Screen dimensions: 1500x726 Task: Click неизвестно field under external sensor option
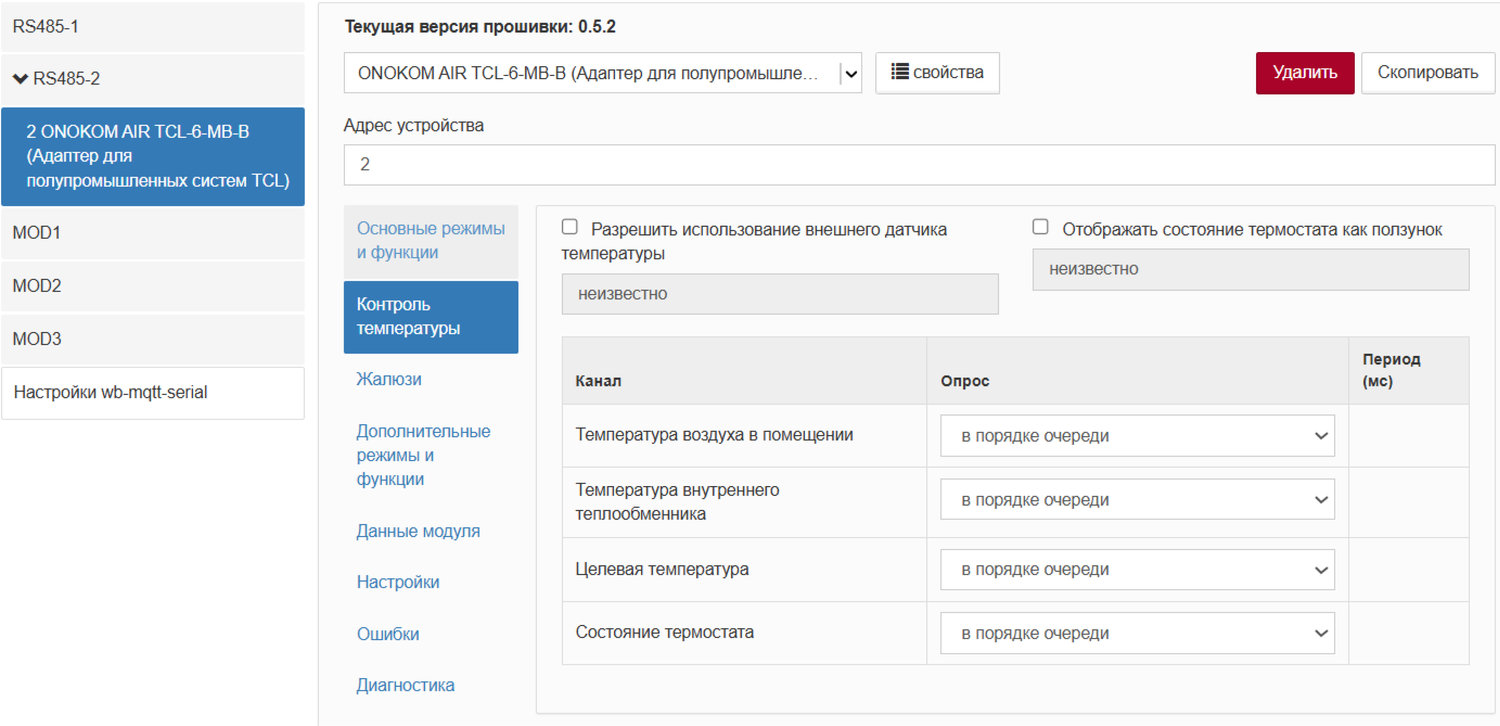coord(780,294)
